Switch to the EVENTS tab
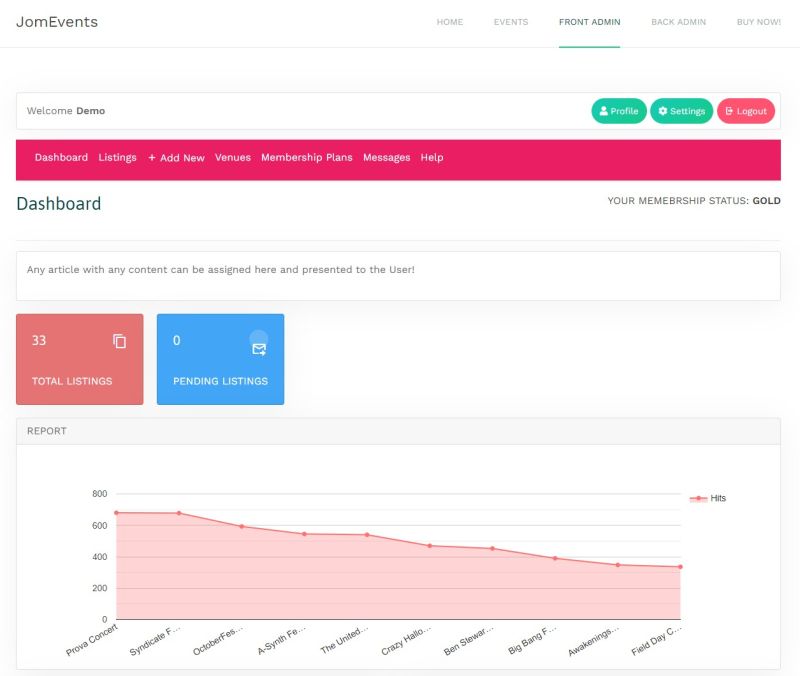This screenshot has width=800, height=676. (x=510, y=21)
